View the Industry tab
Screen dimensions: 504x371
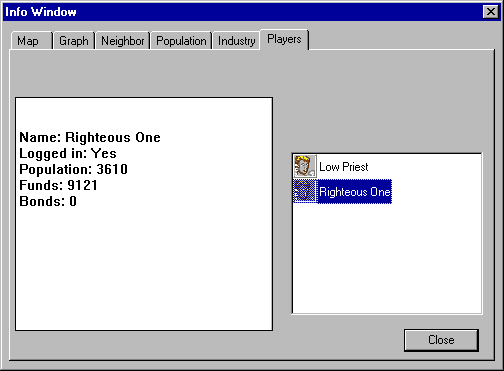(x=236, y=41)
